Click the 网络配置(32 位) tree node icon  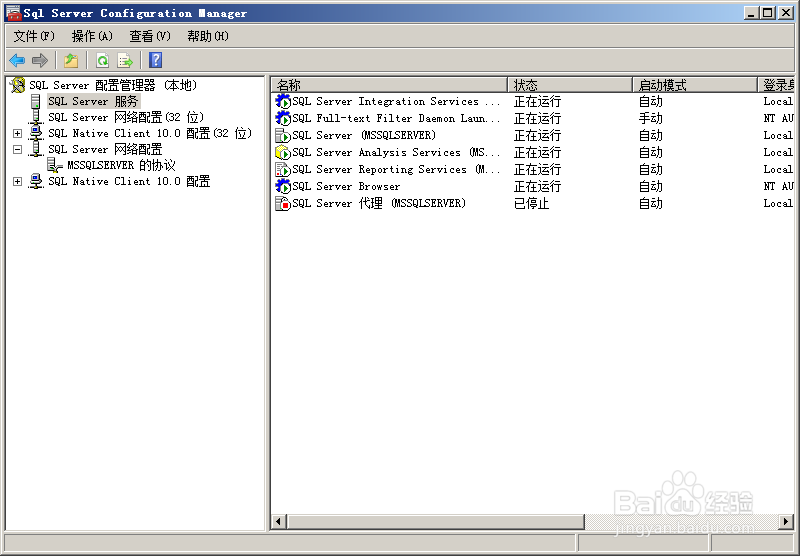click(x=36, y=117)
